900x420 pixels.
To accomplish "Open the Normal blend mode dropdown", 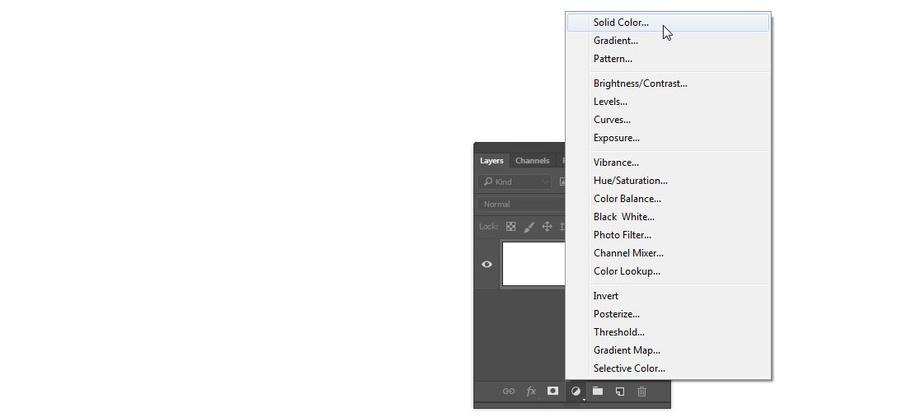I will click(x=520, y=204).
